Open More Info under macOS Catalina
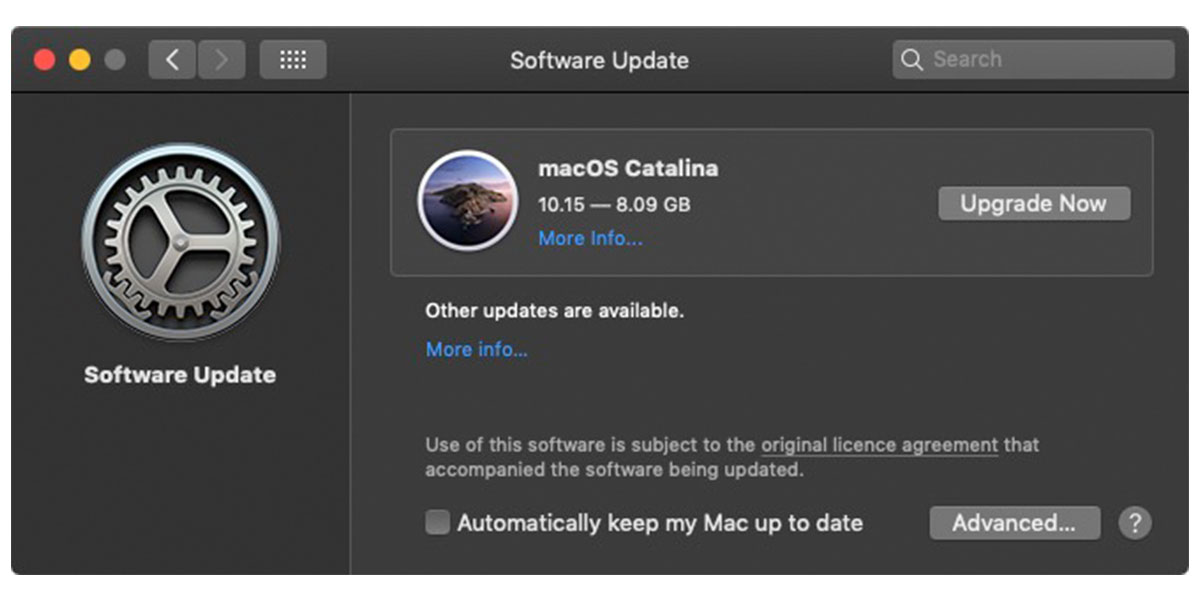Image resolution: width=1200 pixels, height=600 pixels. click(590, 238)
